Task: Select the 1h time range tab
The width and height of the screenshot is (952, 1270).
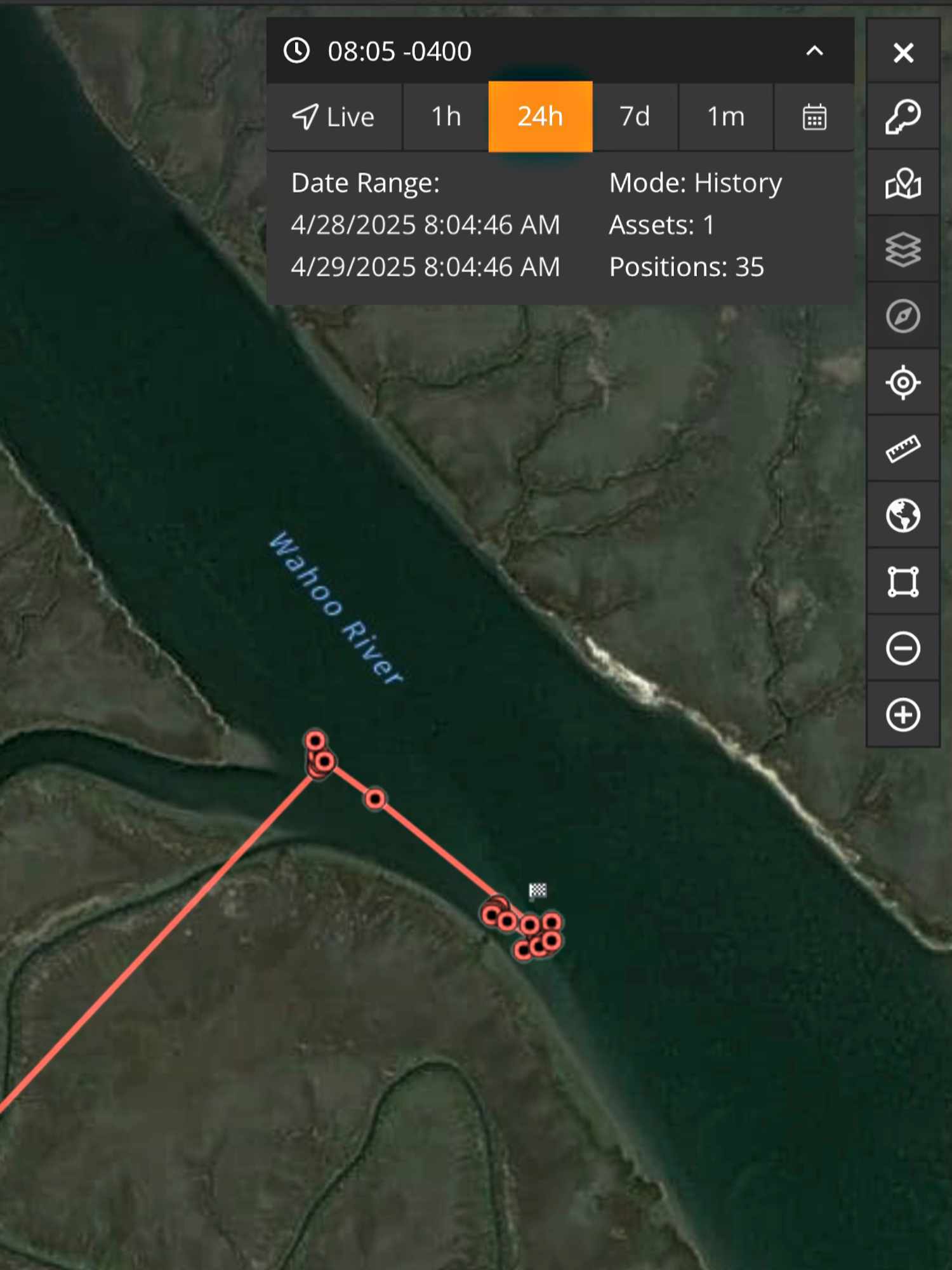Action: tap(446, 117)
